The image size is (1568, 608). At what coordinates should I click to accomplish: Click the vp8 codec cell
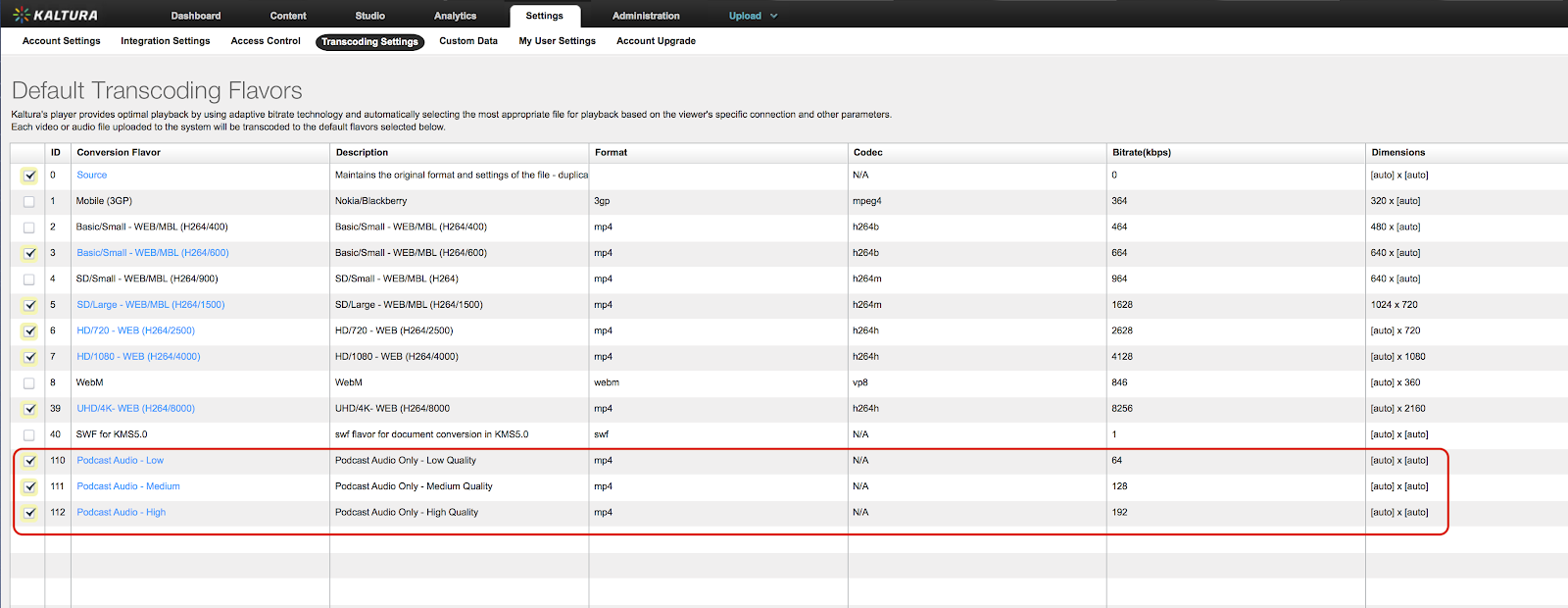coord(860,382)
